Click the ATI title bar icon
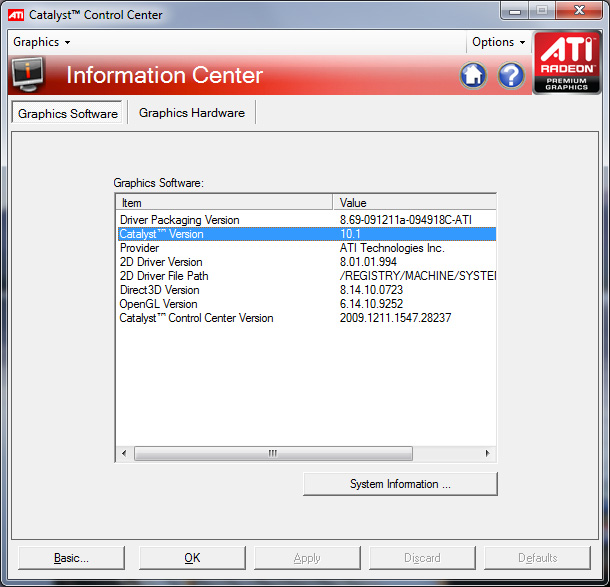This screenshot has height=587, width=610. 16,15
